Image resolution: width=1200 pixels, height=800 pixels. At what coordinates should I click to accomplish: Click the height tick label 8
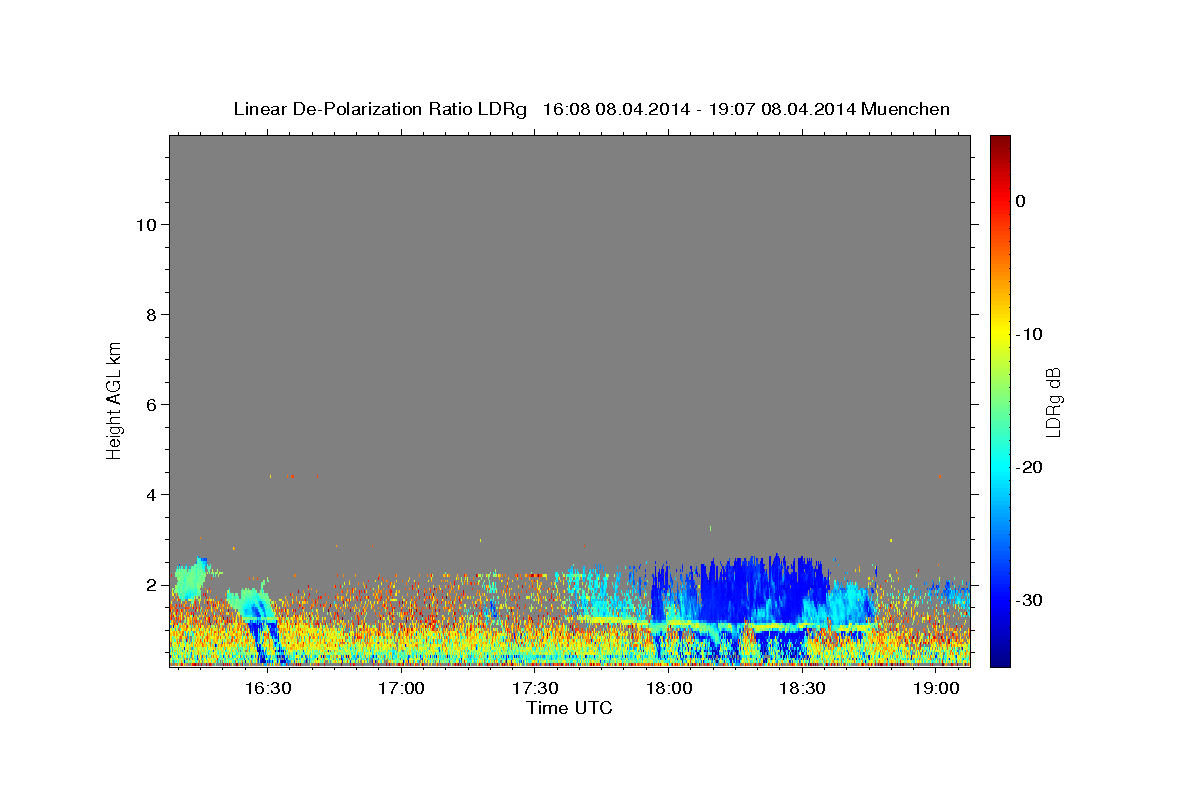(152, 315)
